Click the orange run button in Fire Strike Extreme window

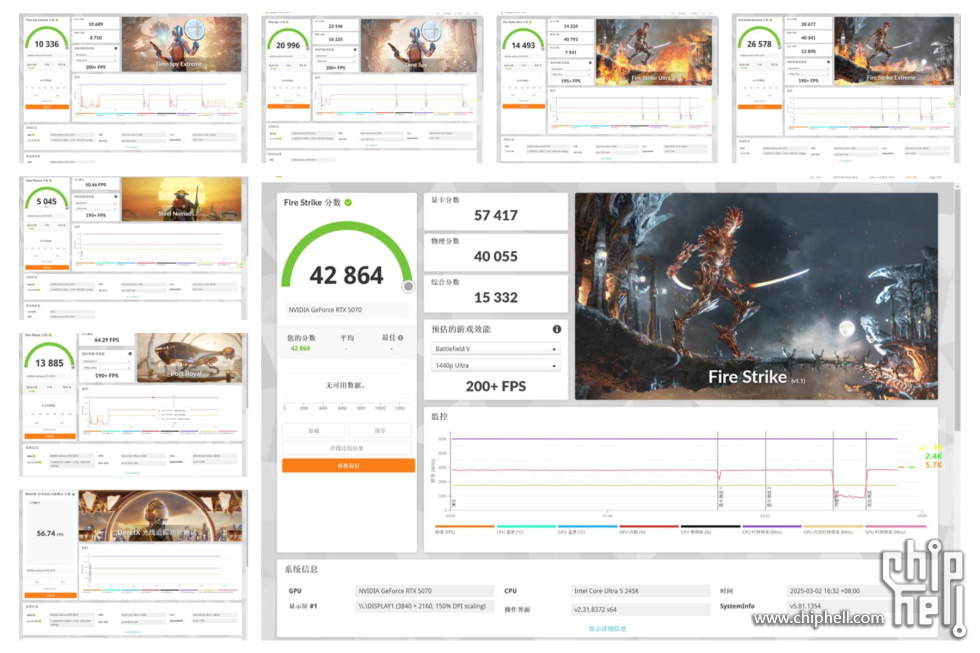click(759, 107)
